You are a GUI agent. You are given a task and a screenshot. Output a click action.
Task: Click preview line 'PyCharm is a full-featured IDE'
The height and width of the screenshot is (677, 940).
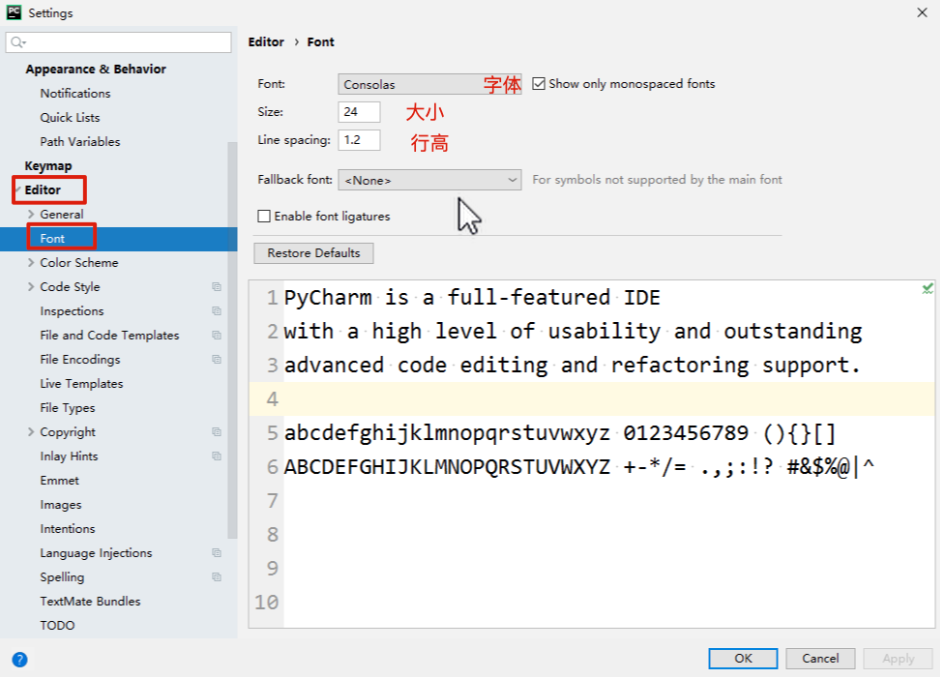click(x=472, y=297)
